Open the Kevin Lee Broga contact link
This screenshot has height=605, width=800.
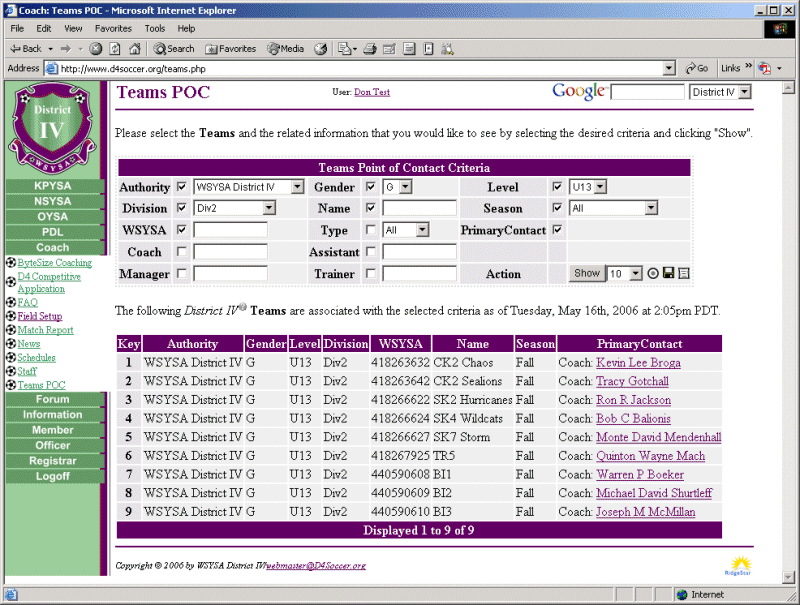coord(637,363)
